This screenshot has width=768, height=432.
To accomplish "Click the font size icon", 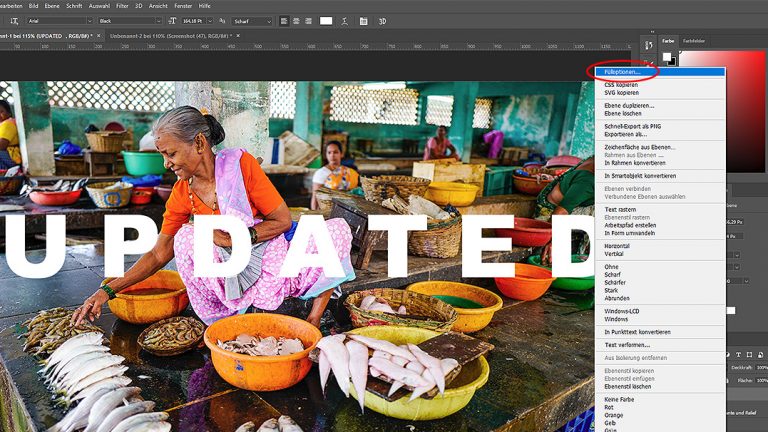I will click(172, 21).
